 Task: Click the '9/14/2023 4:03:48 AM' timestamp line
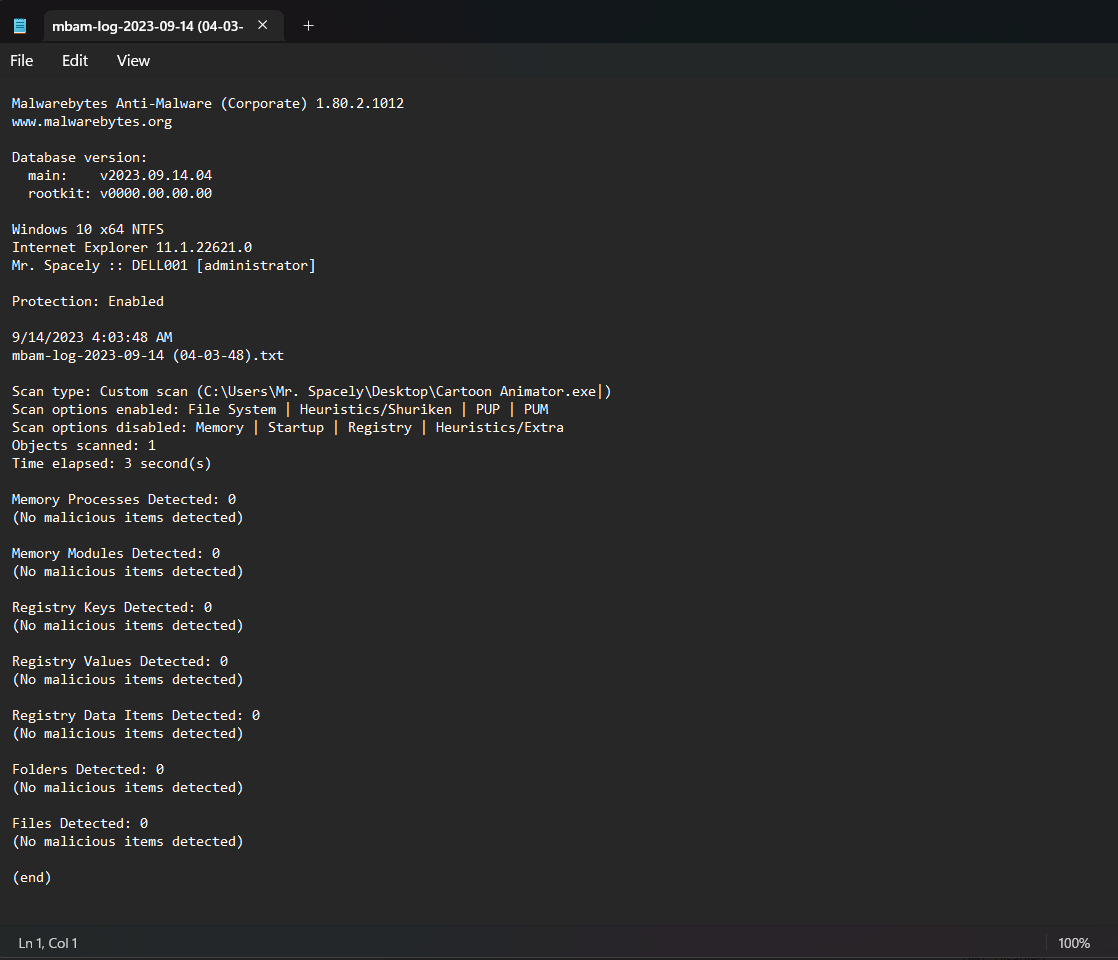pyautogui.click(x=92, y=337)
